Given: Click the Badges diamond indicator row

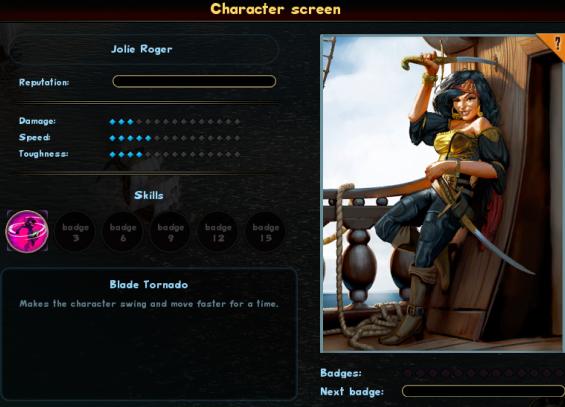Looking at the screenshot, I should pyautogui.click(x=483, y=373).
